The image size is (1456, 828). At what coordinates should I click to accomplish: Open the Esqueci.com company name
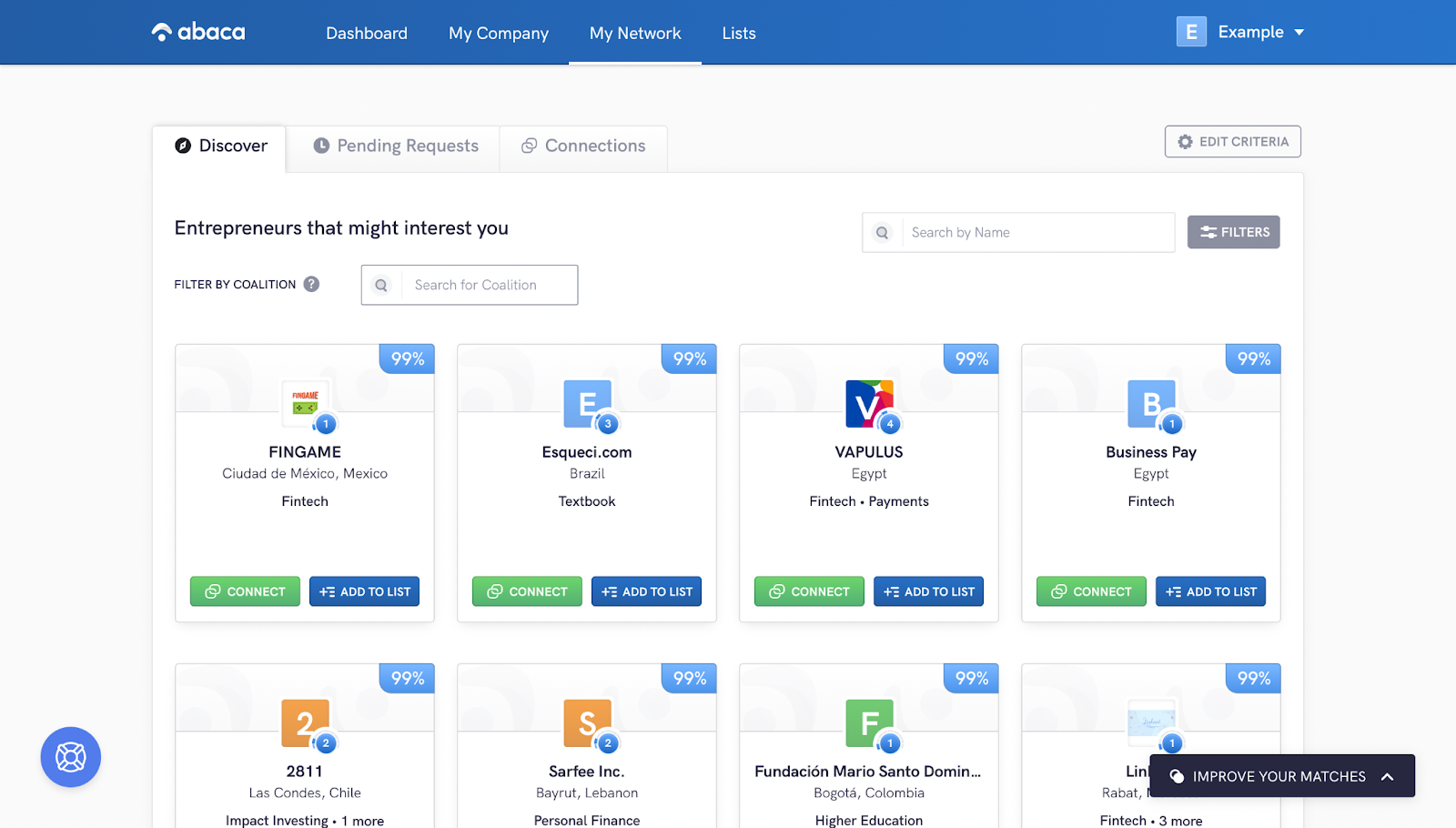click(x=587, y=452)
